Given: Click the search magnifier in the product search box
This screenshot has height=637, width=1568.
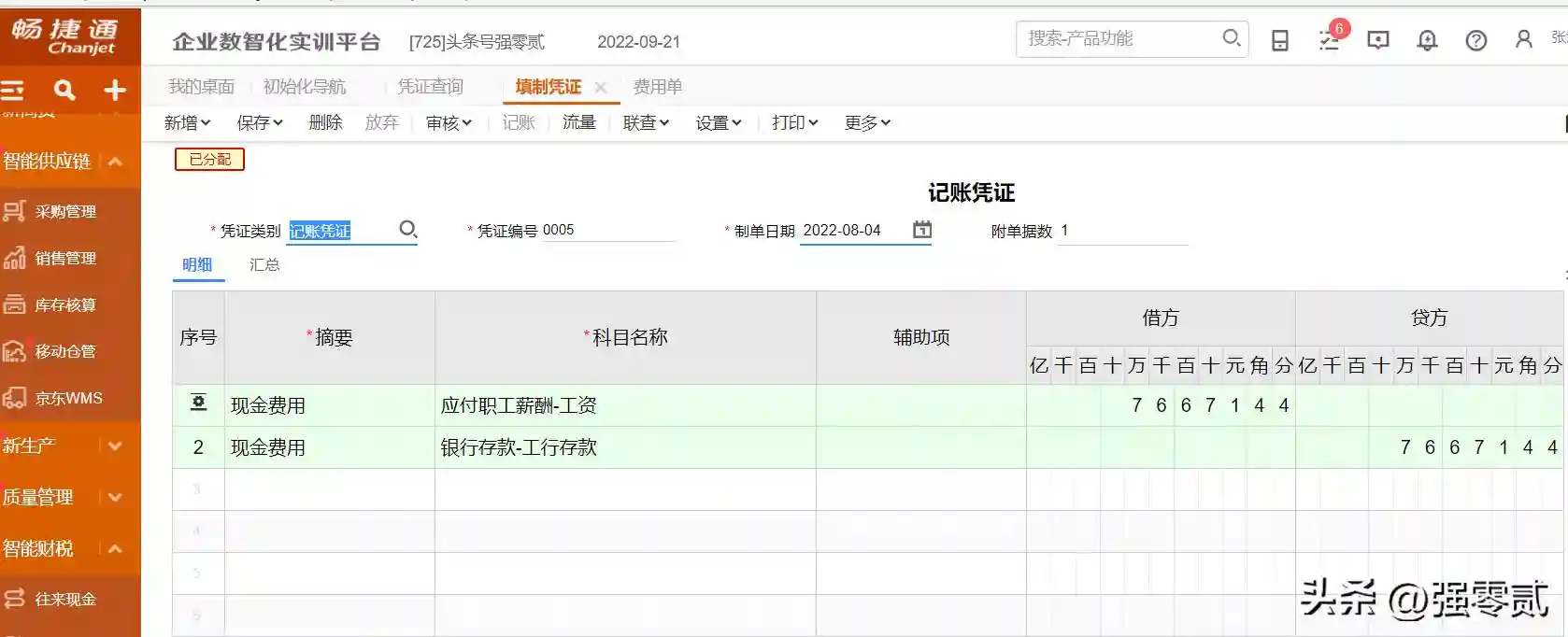Looking at the screenshot, I should pos(1231,38).
